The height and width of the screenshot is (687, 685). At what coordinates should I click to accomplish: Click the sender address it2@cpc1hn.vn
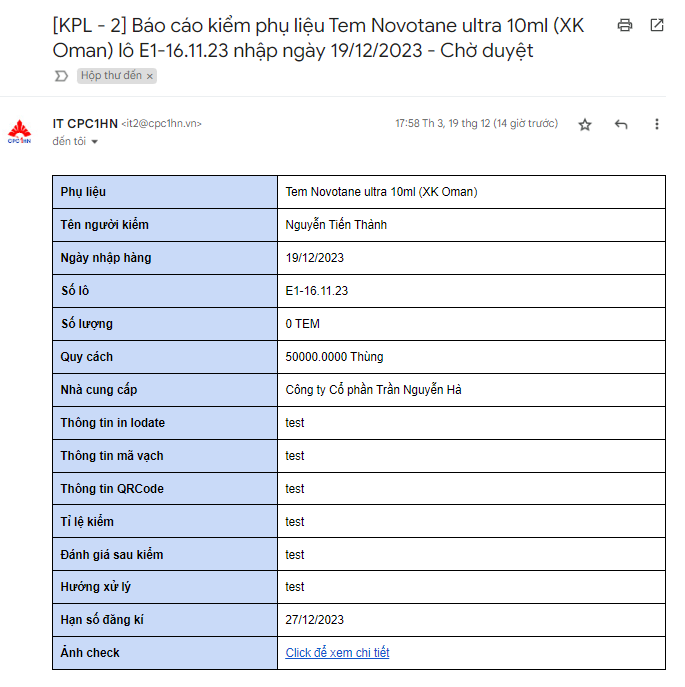(x=161, y=124)
